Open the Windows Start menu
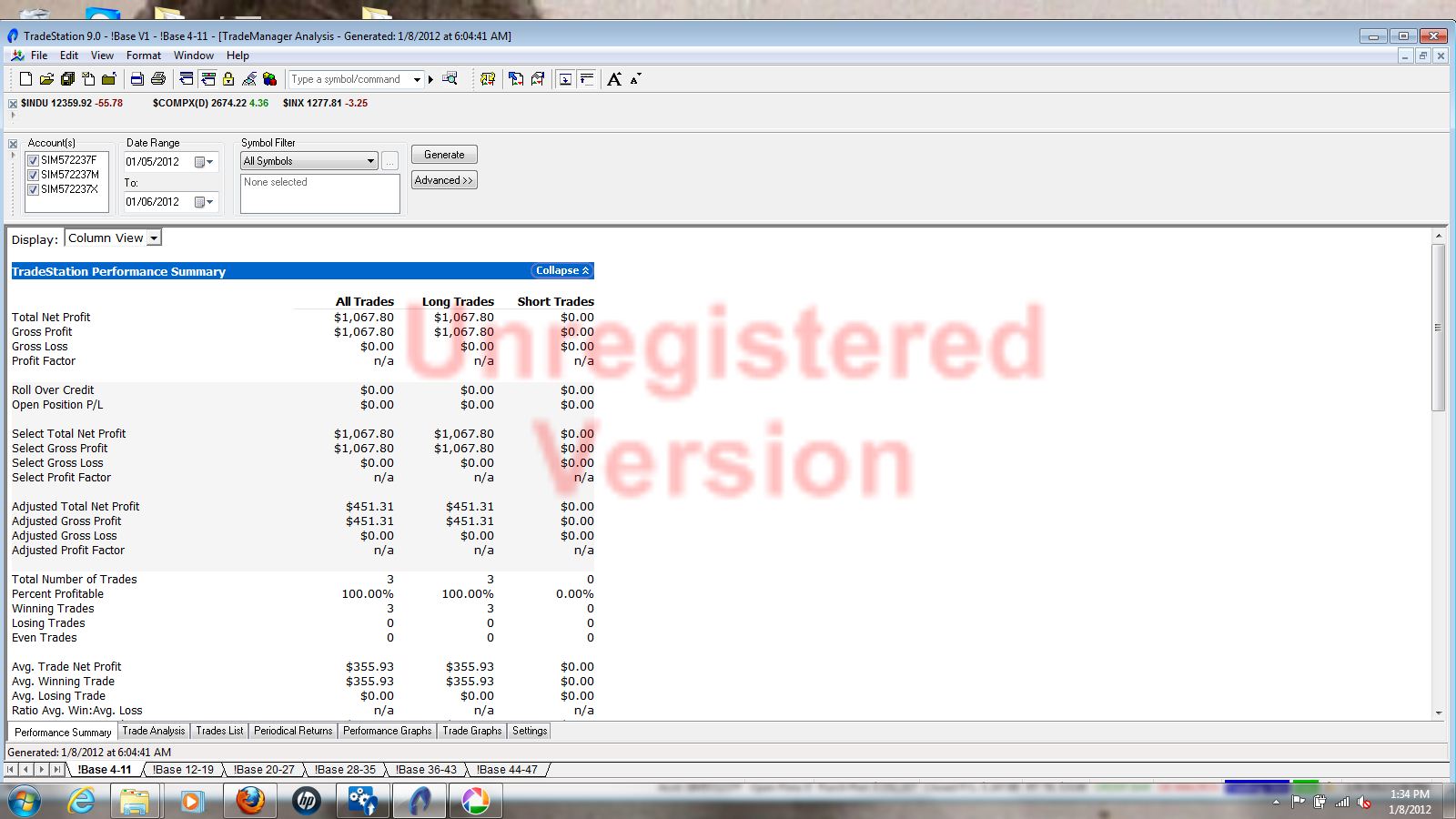 point(25,802)
